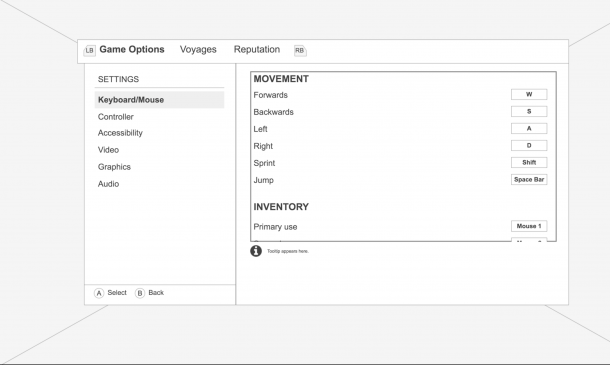This screenshot has height=365, width=610.
Task: Click the LB bumper icon
Action: (x=89, y=50)
